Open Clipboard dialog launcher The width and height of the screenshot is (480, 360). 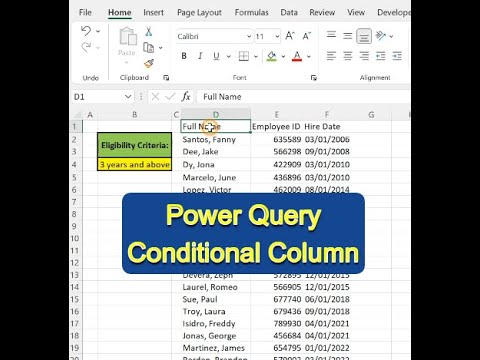166,78
